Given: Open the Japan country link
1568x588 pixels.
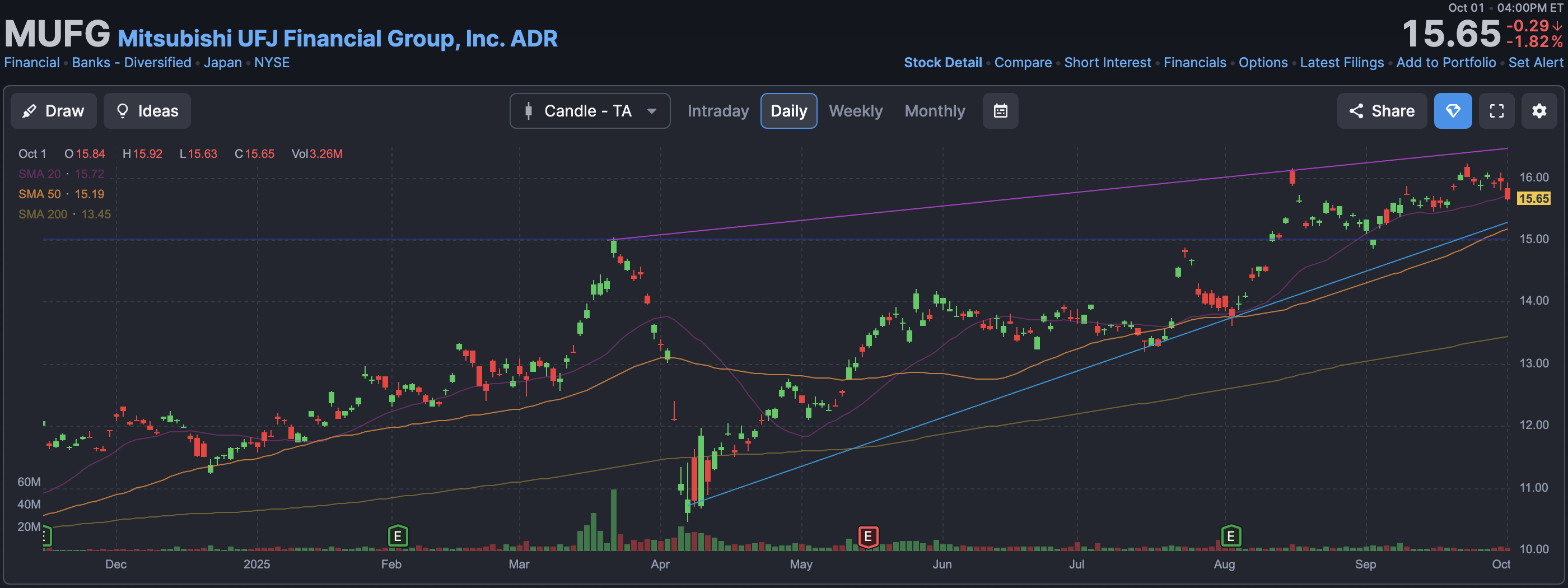Looking at the screenshot, I should click(223, 63).
